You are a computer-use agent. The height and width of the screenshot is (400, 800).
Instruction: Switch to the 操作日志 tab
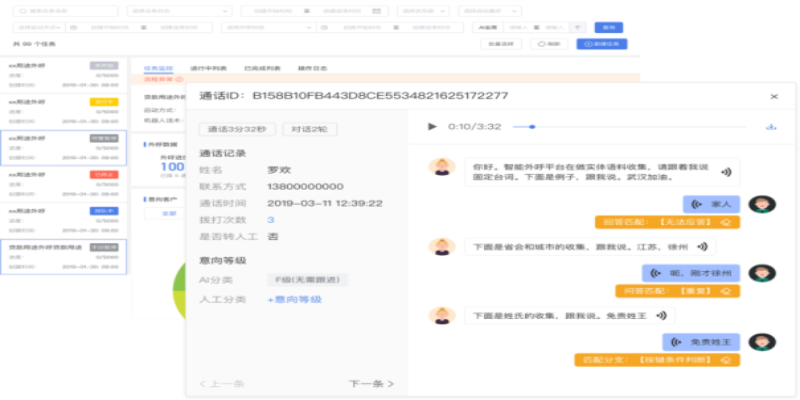(x=313, y=67)
